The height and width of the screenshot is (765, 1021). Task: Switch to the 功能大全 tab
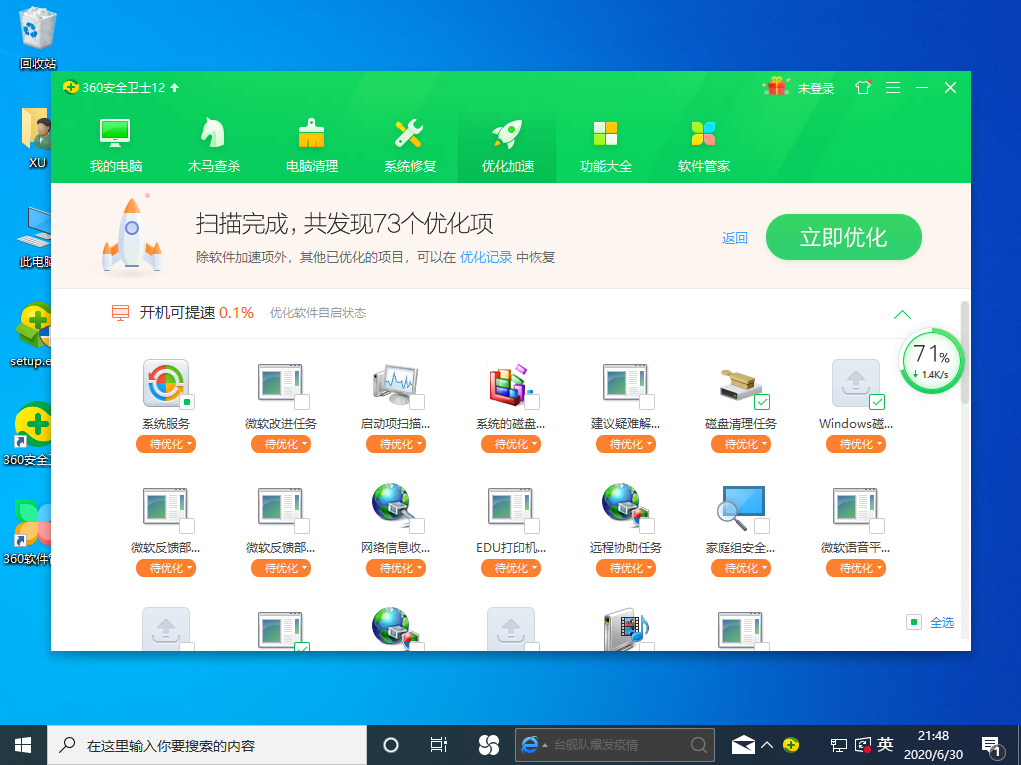coord(604,143)
